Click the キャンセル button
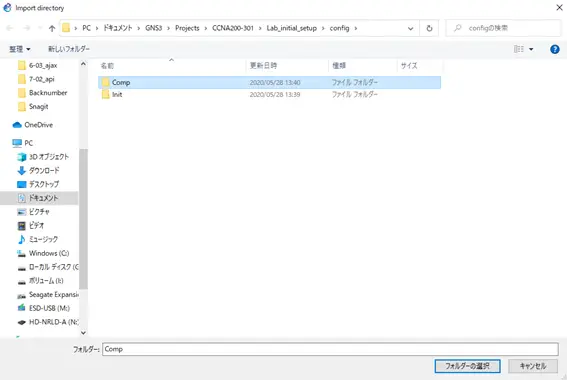Image resolution: width=567 pixels, height=380 pixels. 533,366
